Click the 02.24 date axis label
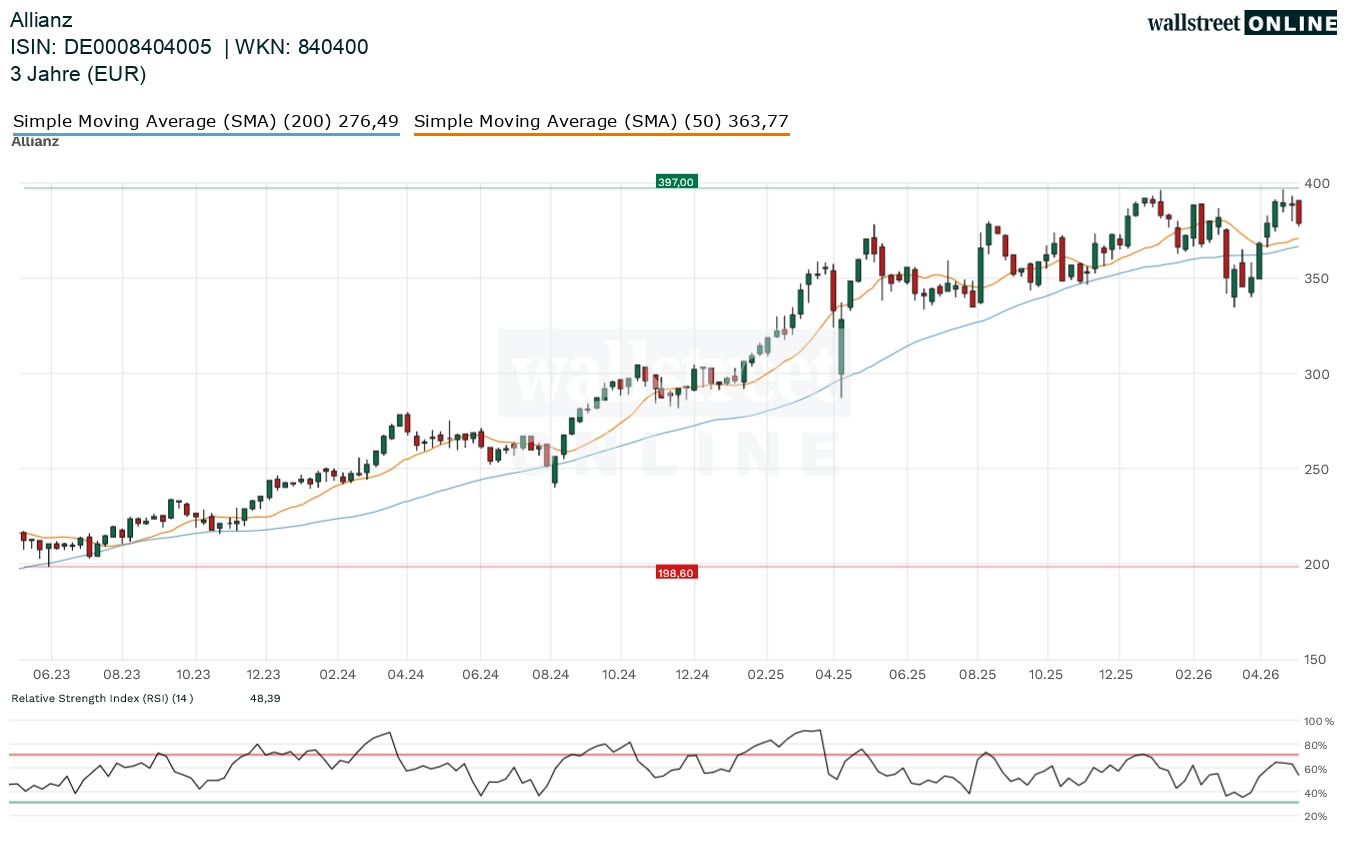This screenshot has width=1349, height=843. click(x=338, y=675)
